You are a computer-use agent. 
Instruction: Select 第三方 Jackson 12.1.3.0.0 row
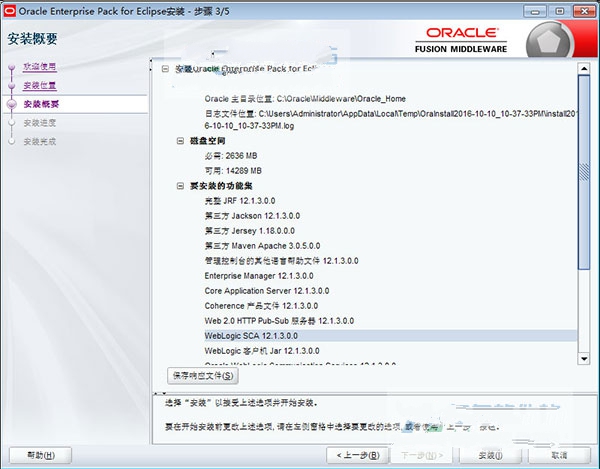252,216
